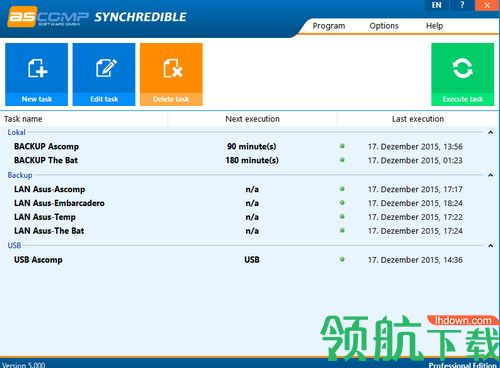Collapse the Backup group

491,175
